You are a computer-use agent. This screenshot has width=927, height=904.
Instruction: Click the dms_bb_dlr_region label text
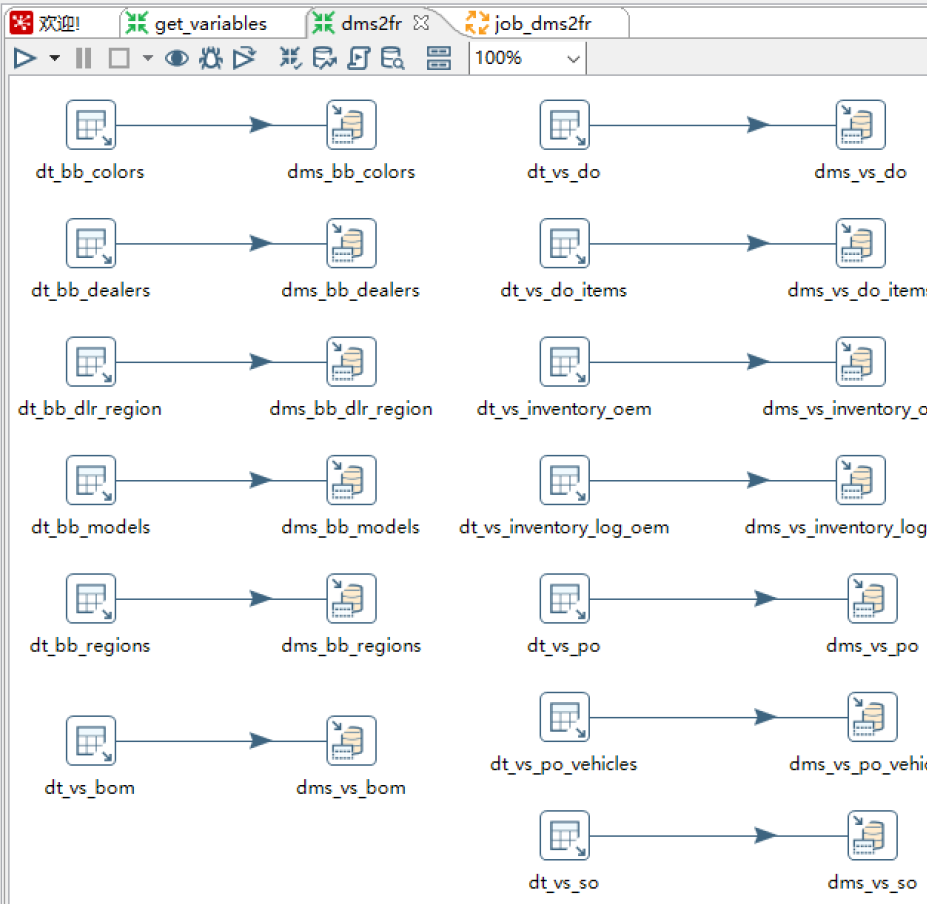pyautogui.click(x=351, y=409)
